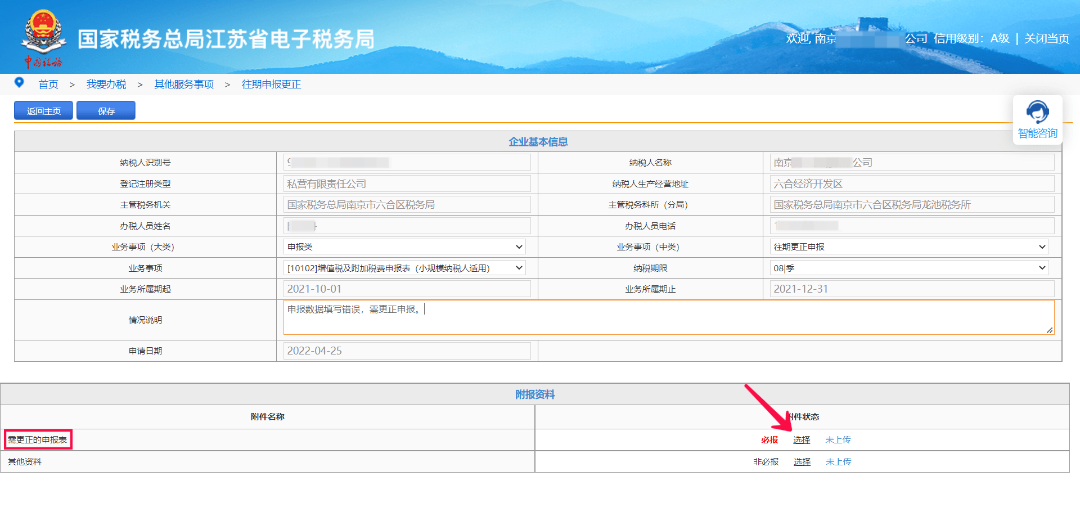Click the location pin icon in breadcrumb
The image size is (1080, 529).
(x=19, y=83)
